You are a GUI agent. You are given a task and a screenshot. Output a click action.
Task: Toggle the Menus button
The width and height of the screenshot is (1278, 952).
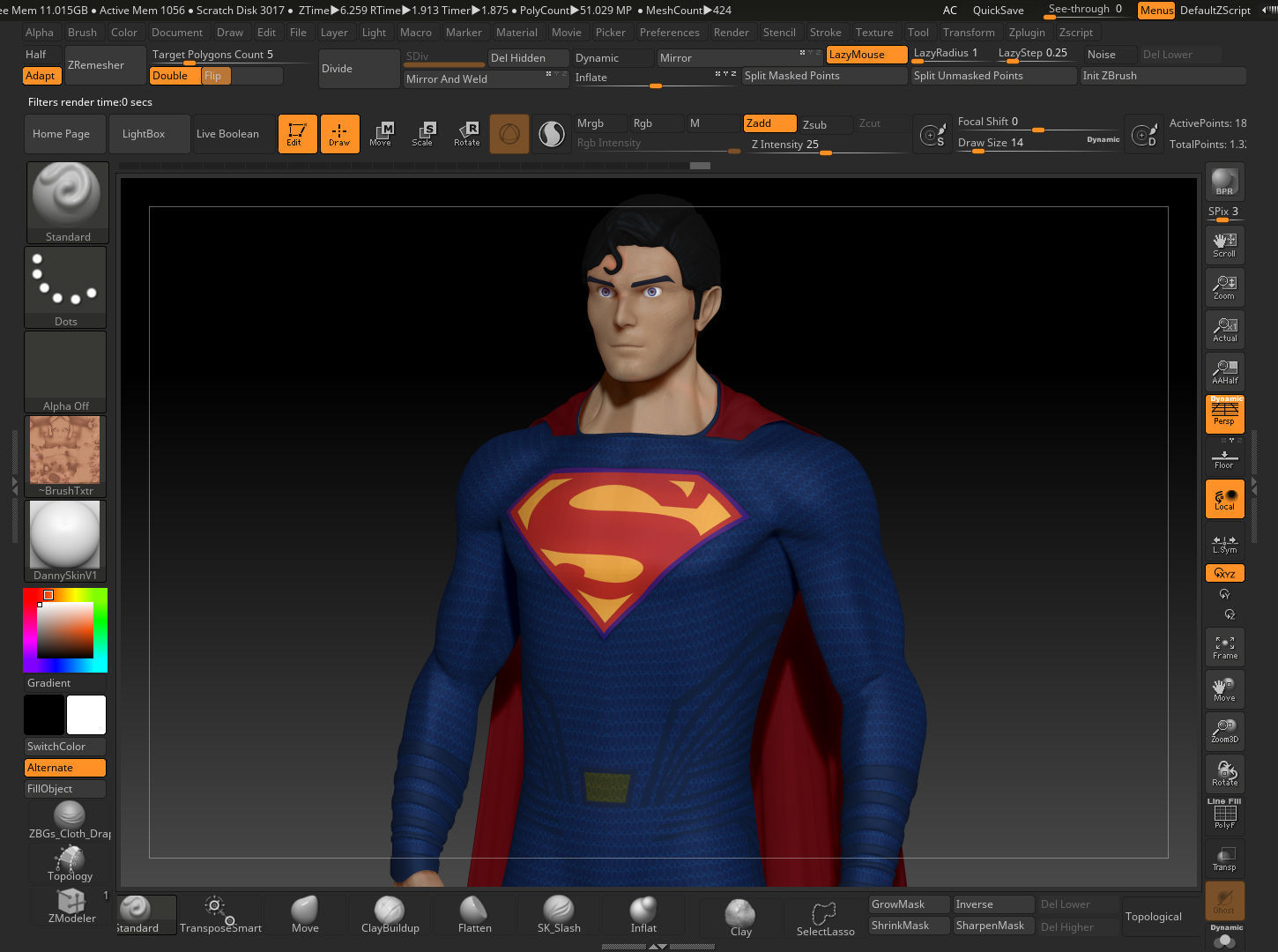pos(1156,11)
